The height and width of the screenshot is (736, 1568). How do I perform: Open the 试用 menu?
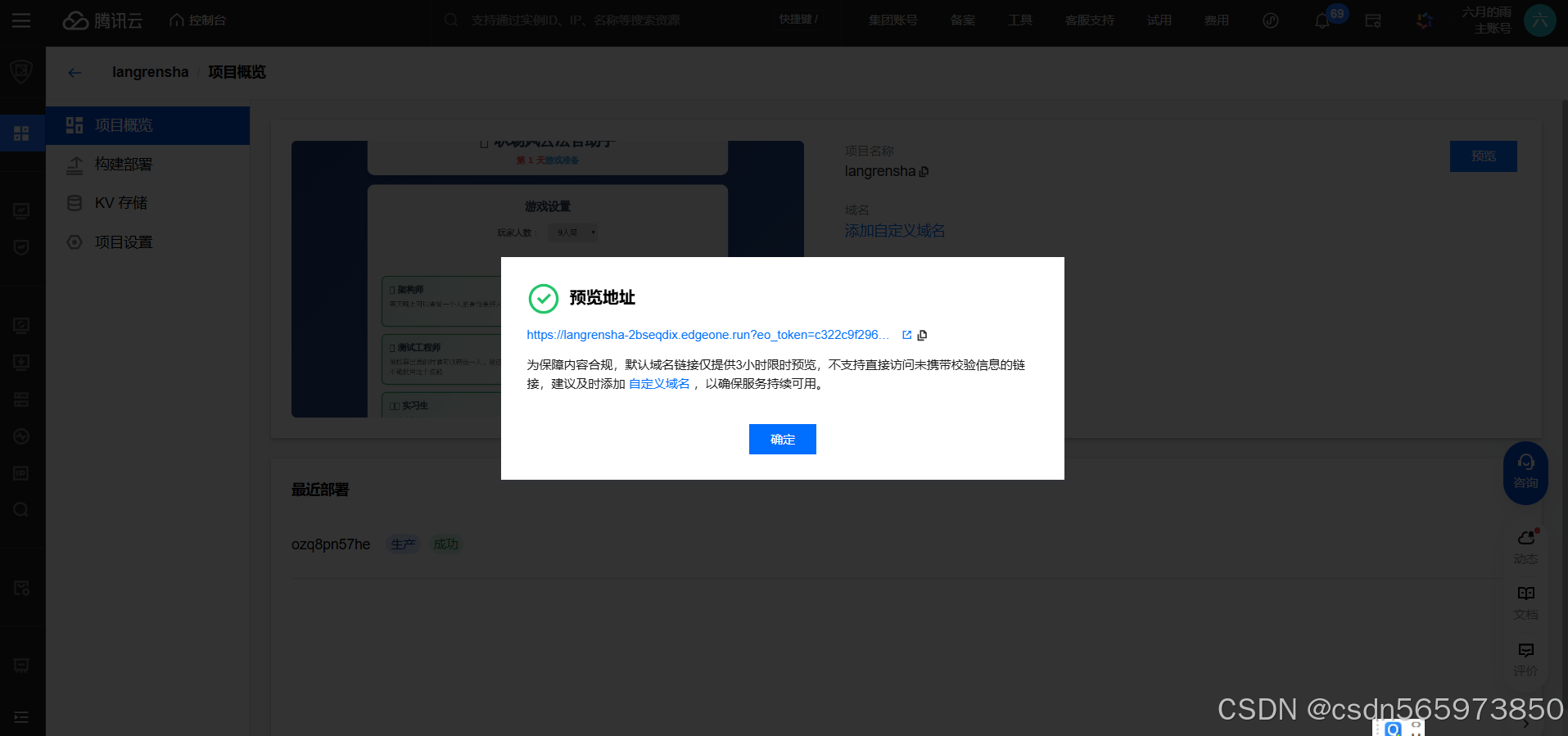[1159, 20]
